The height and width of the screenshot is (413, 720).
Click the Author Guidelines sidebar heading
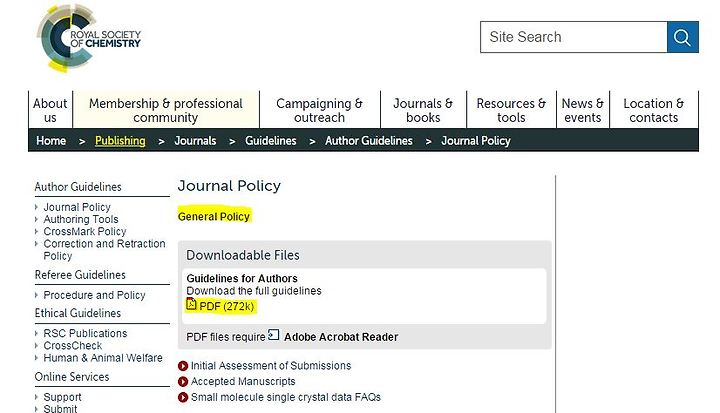(78, 187)
